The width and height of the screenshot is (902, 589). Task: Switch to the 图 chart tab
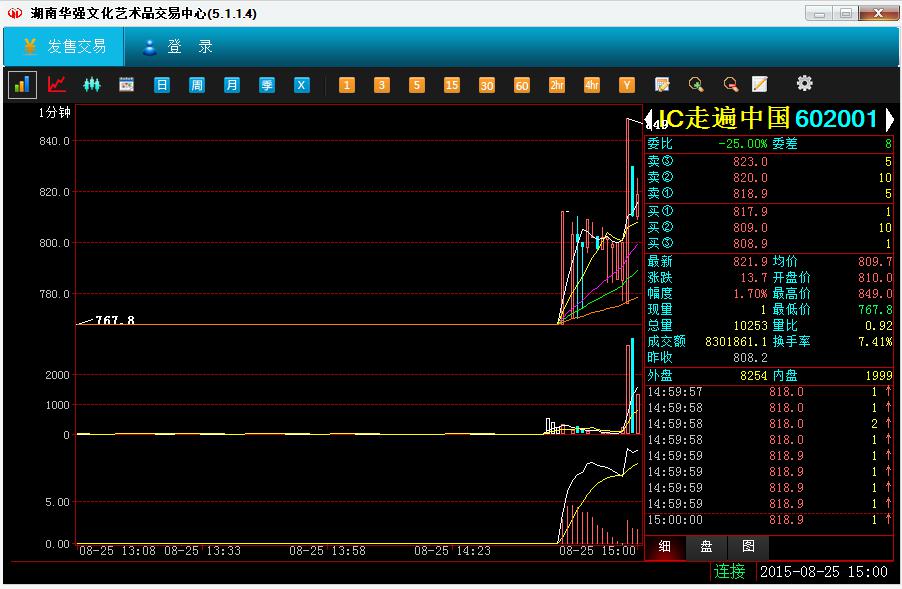(748, 546)
